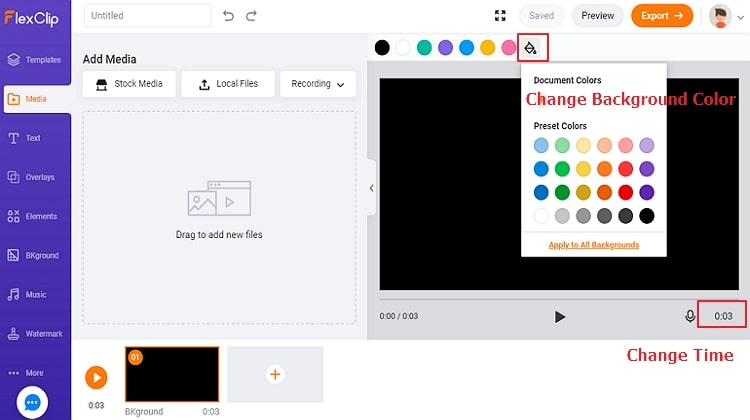The width and height of the screenshot is (750, 420).
Task: Open the paint bucket background color picker
Action: [x=530, y=48]
